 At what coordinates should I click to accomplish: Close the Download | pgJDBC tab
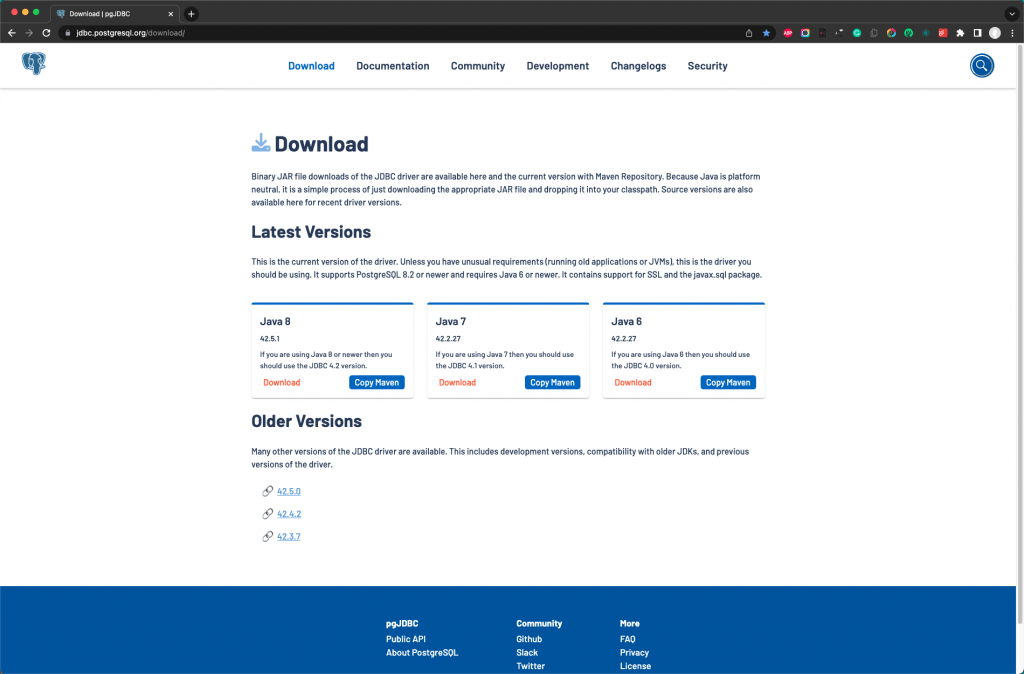171,14
